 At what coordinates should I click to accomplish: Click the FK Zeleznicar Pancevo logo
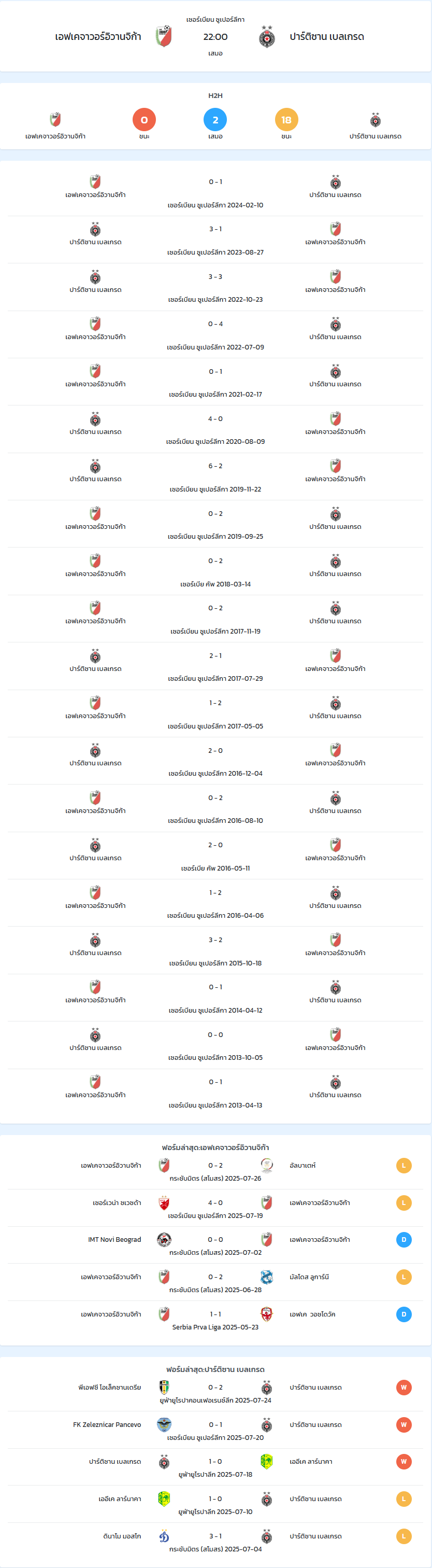pos(164,1425)
